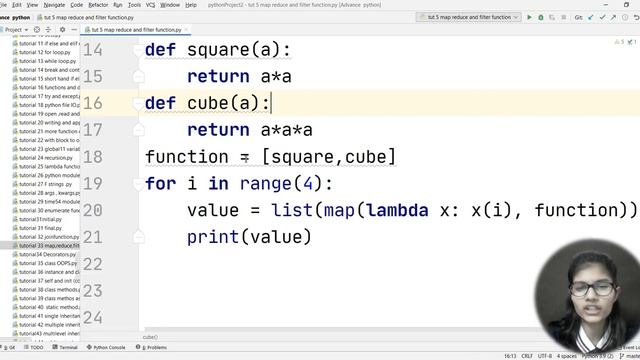Viewport: 640px width, 360px height.
Task: Open the Problems tool window
Action: 151,347
